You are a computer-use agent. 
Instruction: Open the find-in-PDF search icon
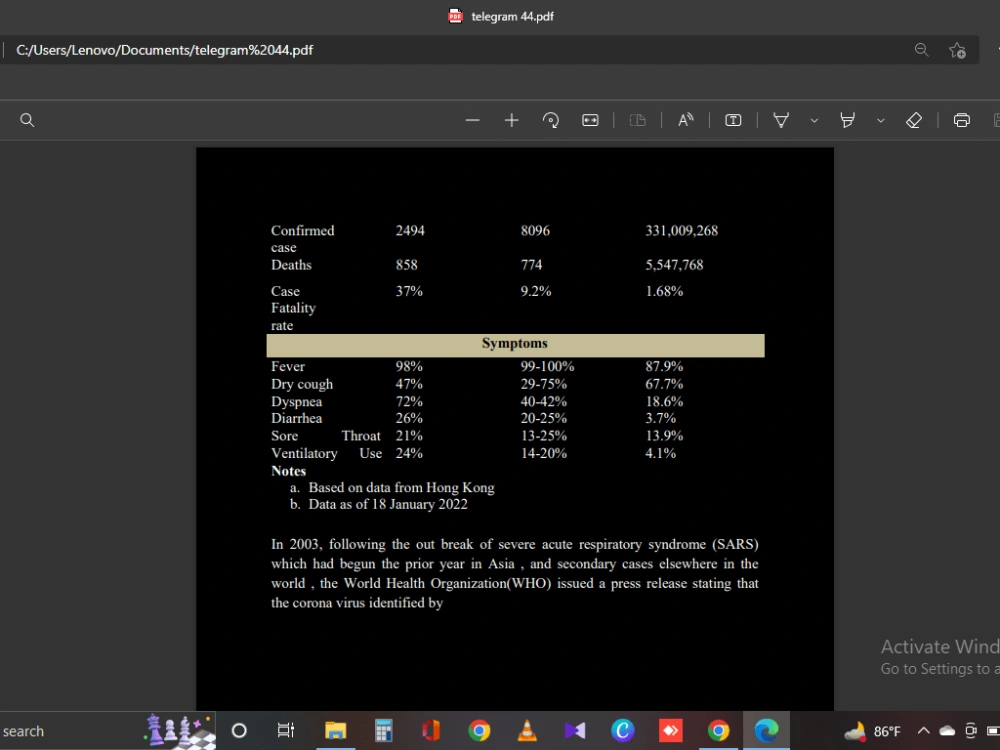click(27, 120)
